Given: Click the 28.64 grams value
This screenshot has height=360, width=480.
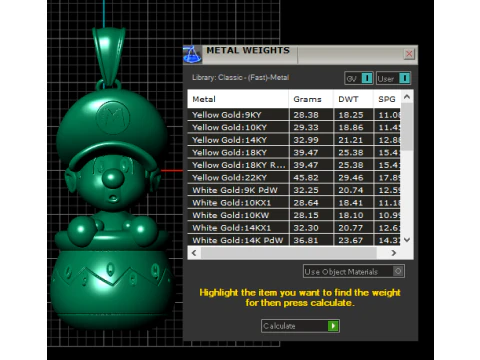Looking at the screenshot, I should point(306,203).
